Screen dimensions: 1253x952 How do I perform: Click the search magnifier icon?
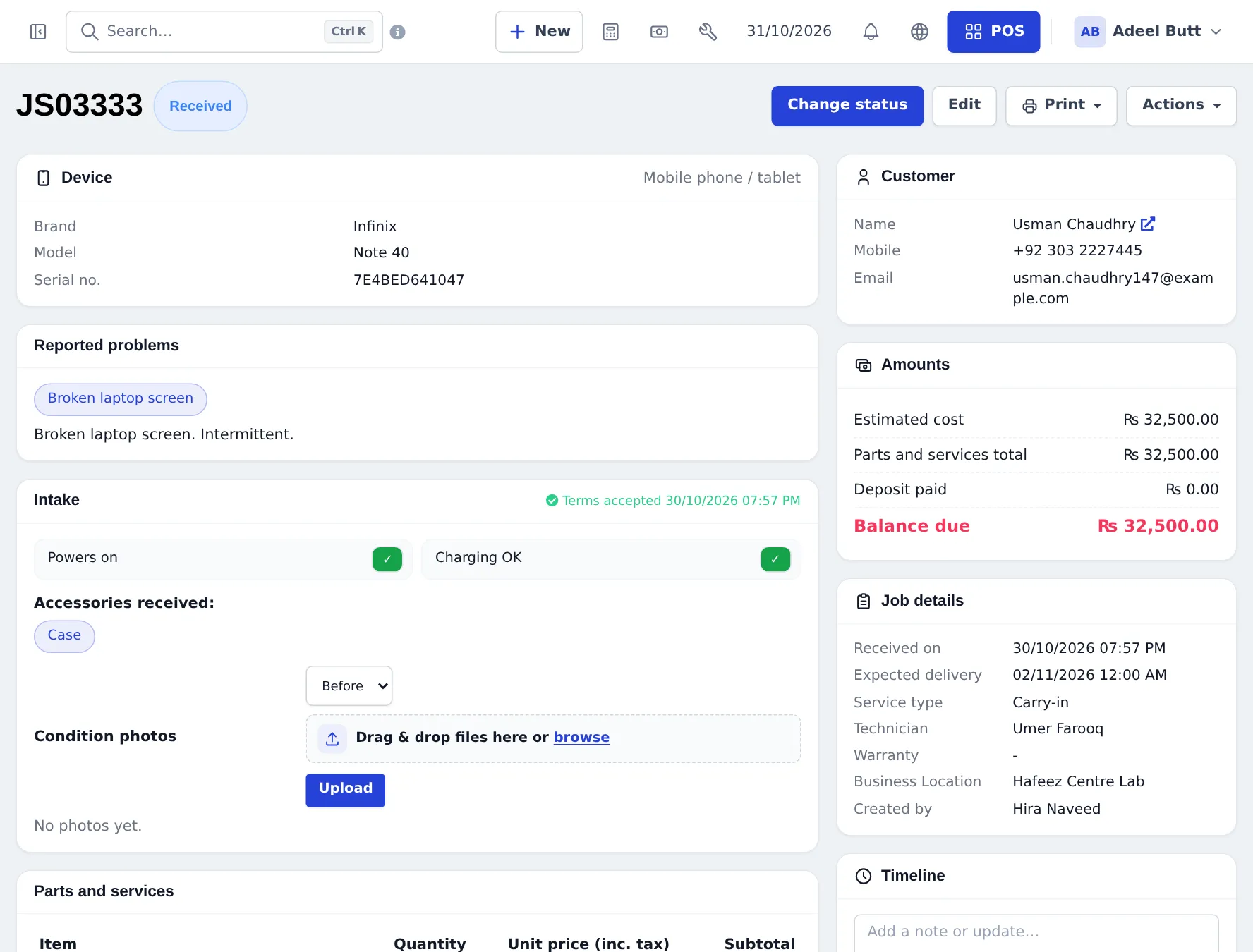click(89, 32)
